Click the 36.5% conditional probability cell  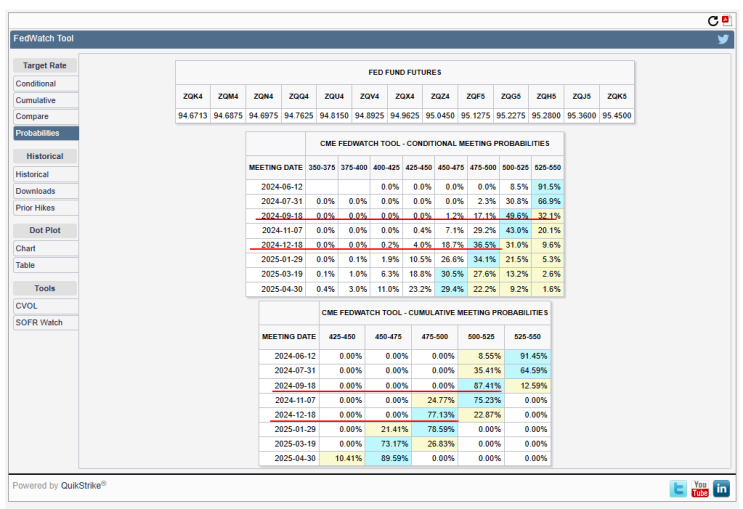click(483, 245)
